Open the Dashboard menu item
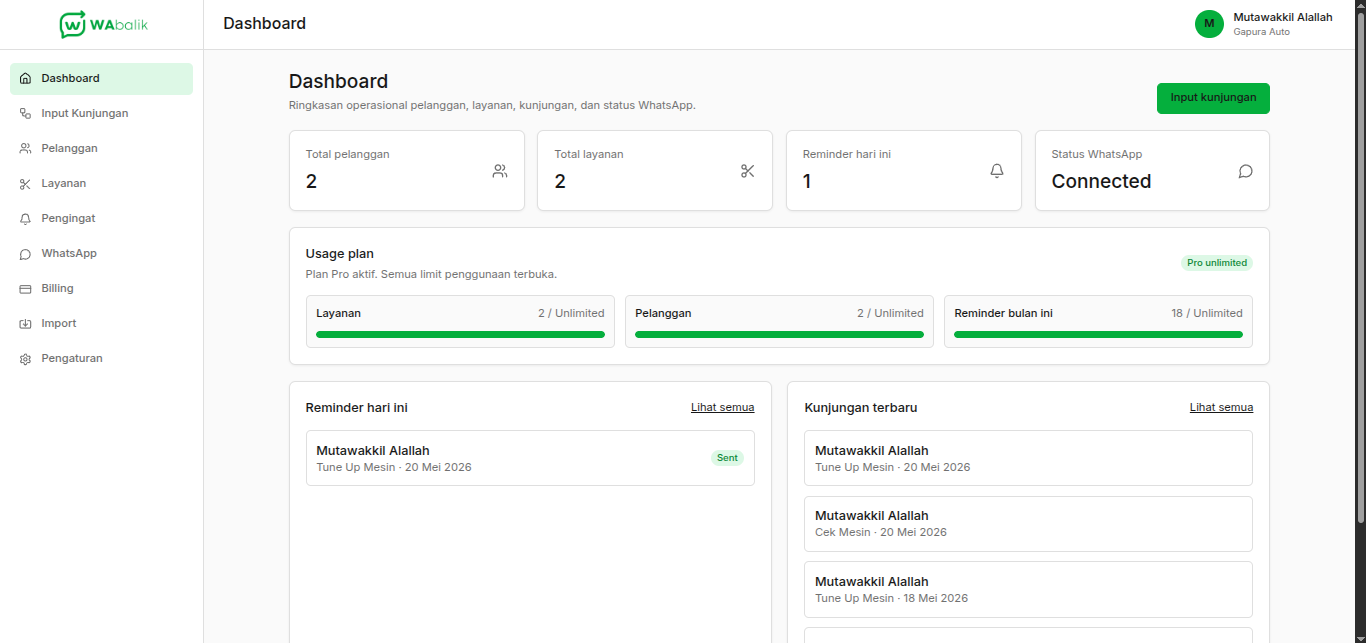The width and height of the screenshot is (1366, 643). click(x=101, y=79)
